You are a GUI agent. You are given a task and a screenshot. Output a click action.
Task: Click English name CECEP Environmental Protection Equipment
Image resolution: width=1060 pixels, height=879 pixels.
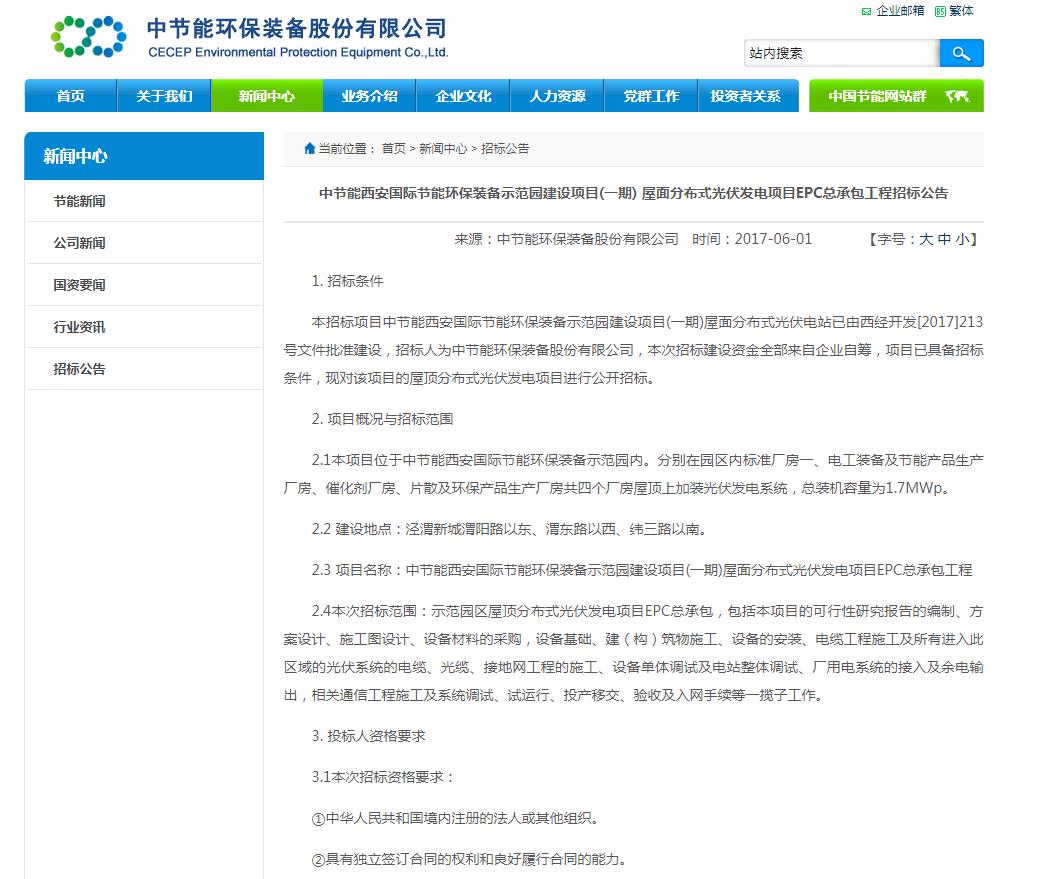298,52
